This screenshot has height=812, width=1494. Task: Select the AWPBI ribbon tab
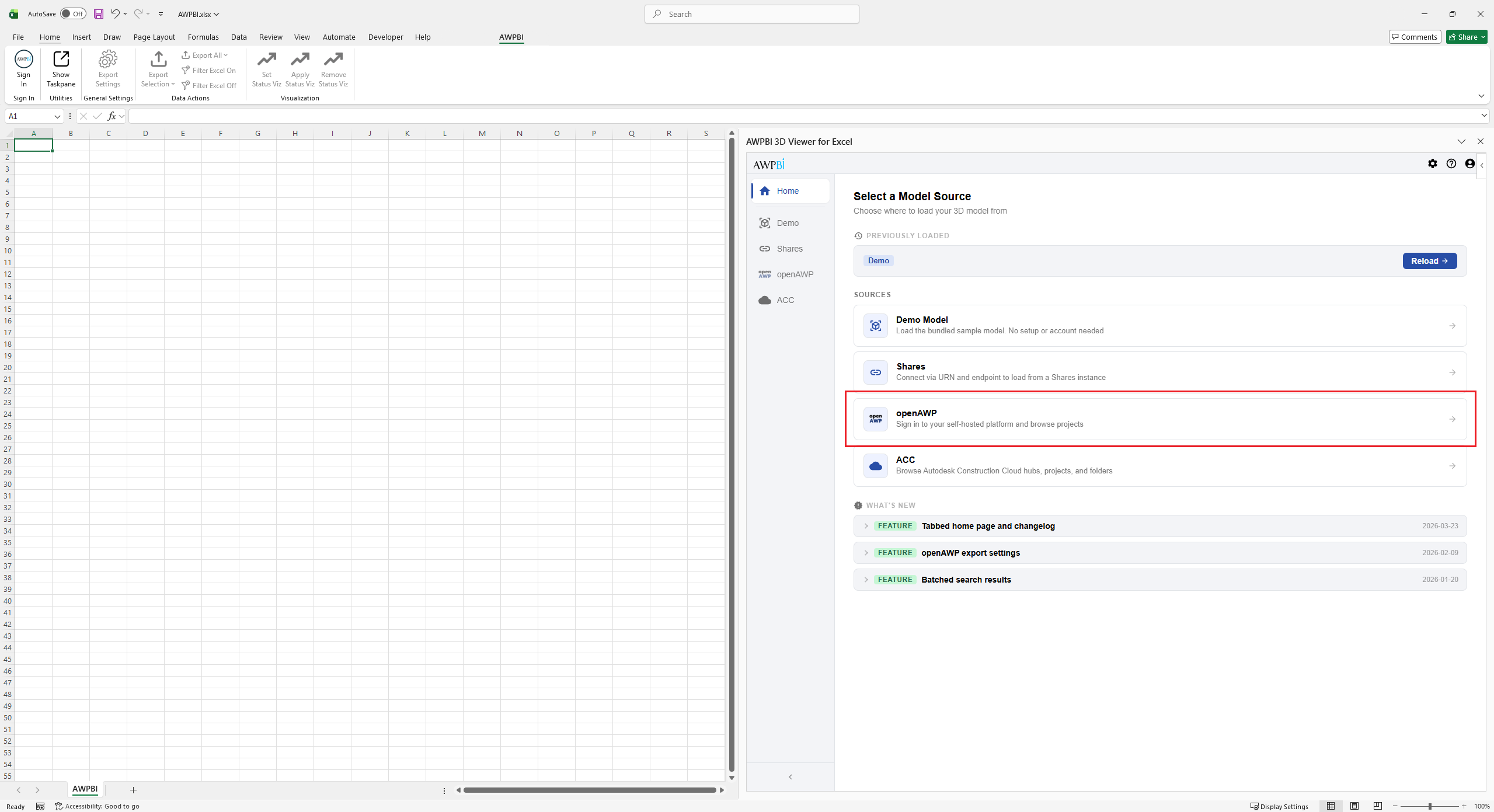point(511,37)
